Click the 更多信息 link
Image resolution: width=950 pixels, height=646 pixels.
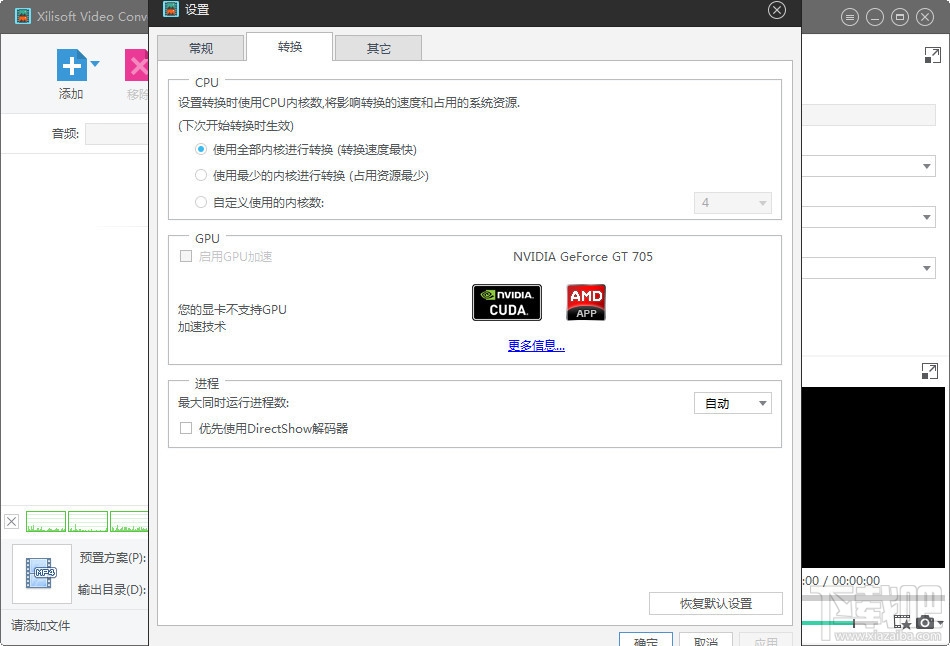tap(536, 344)
